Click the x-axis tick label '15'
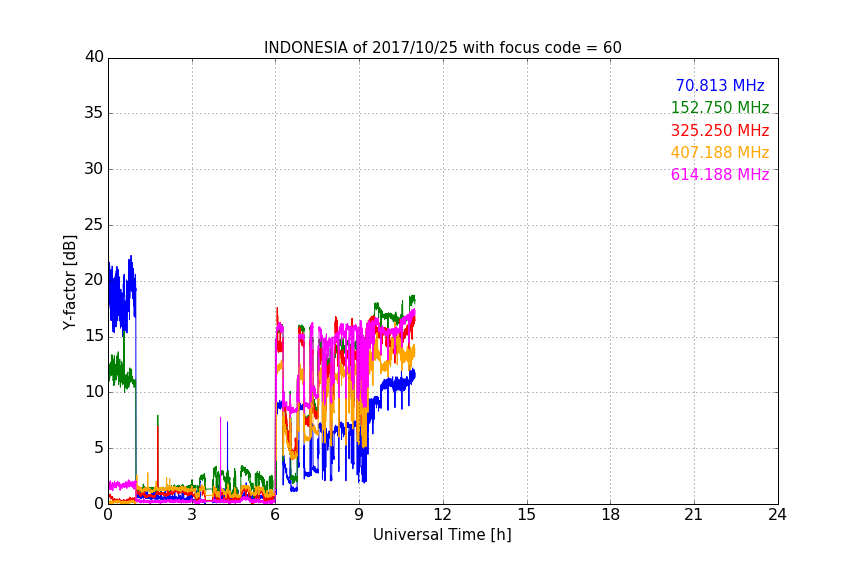 pyautogui.click(x=526, y=515)
